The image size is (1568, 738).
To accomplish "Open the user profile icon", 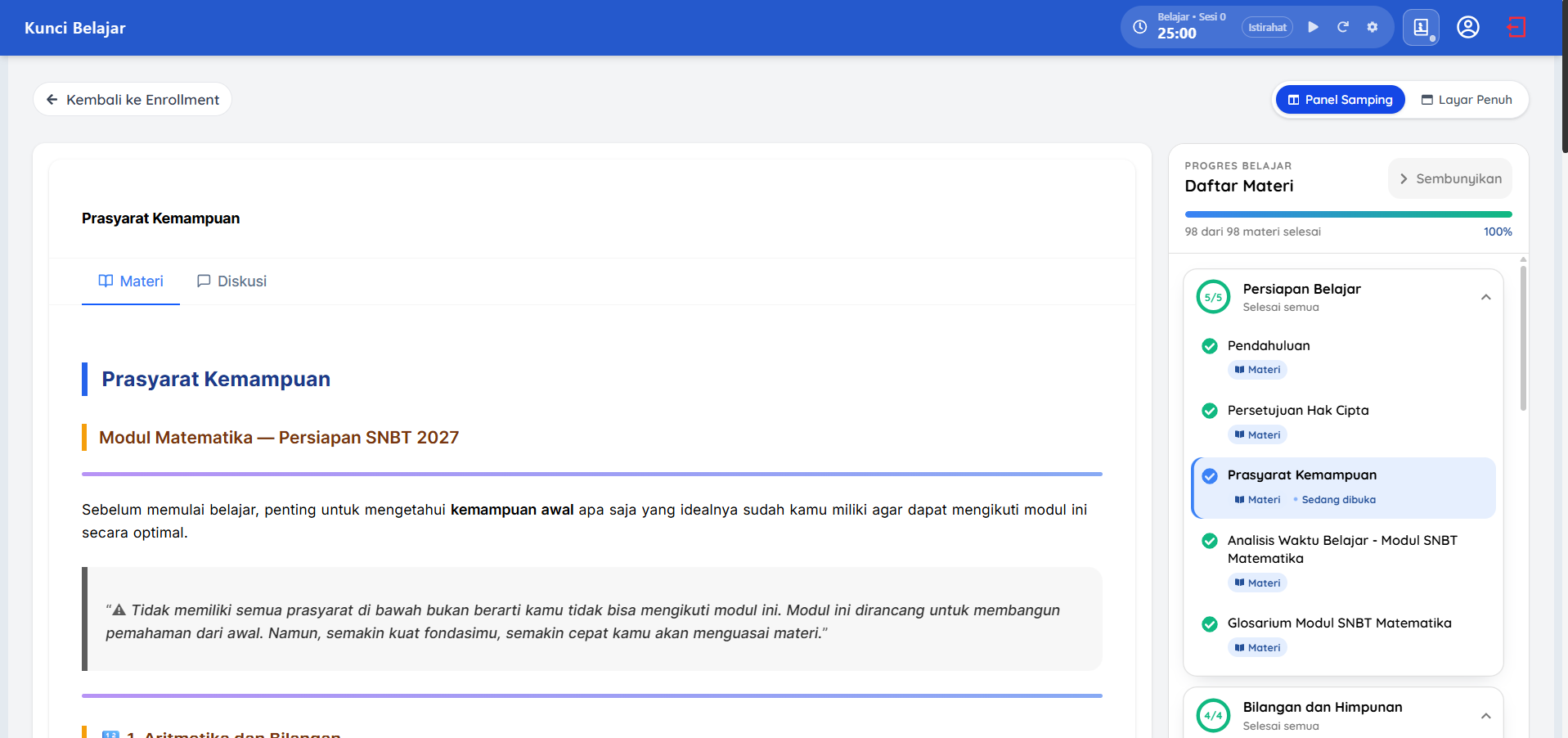I will click(x=1468, y=27).
